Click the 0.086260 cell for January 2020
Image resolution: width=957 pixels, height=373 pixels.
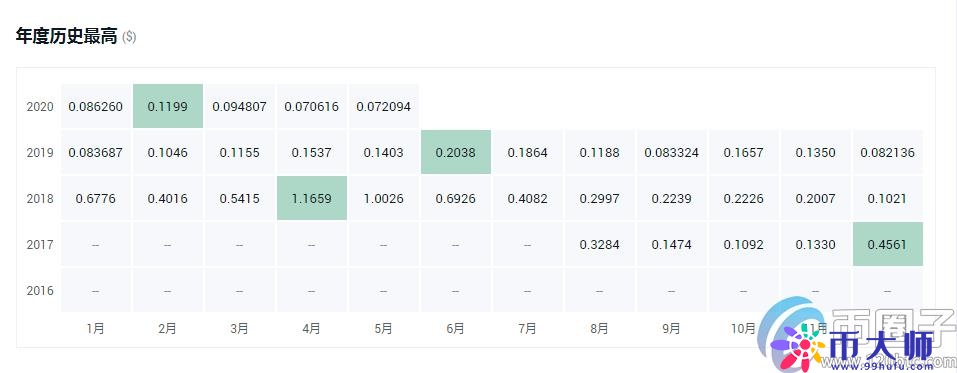95,106
